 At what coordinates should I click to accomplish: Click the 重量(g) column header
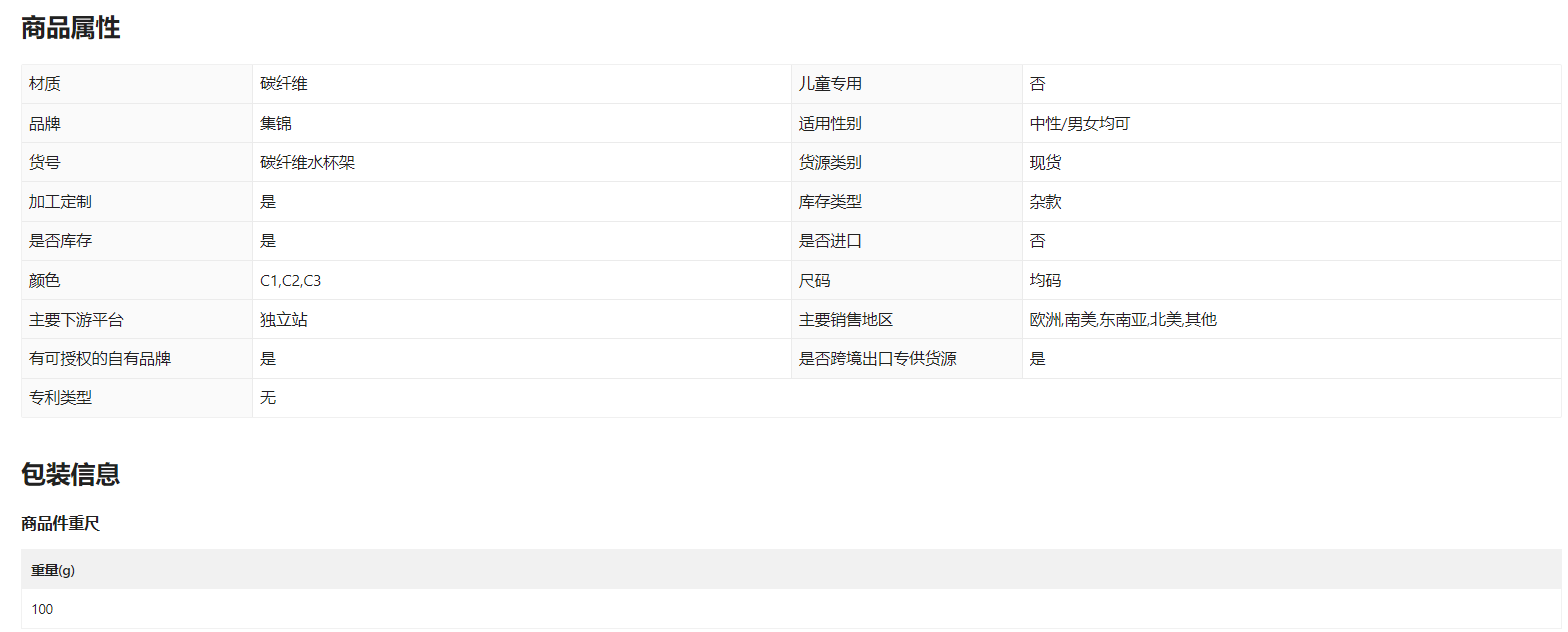[x=53, y=570]
